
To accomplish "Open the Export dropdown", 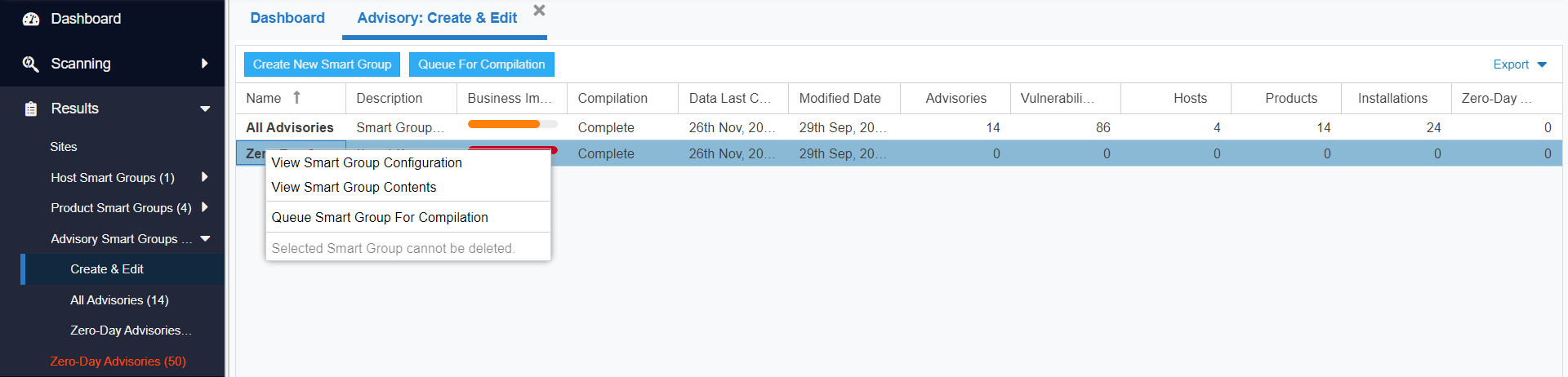I will (1520, 64).
